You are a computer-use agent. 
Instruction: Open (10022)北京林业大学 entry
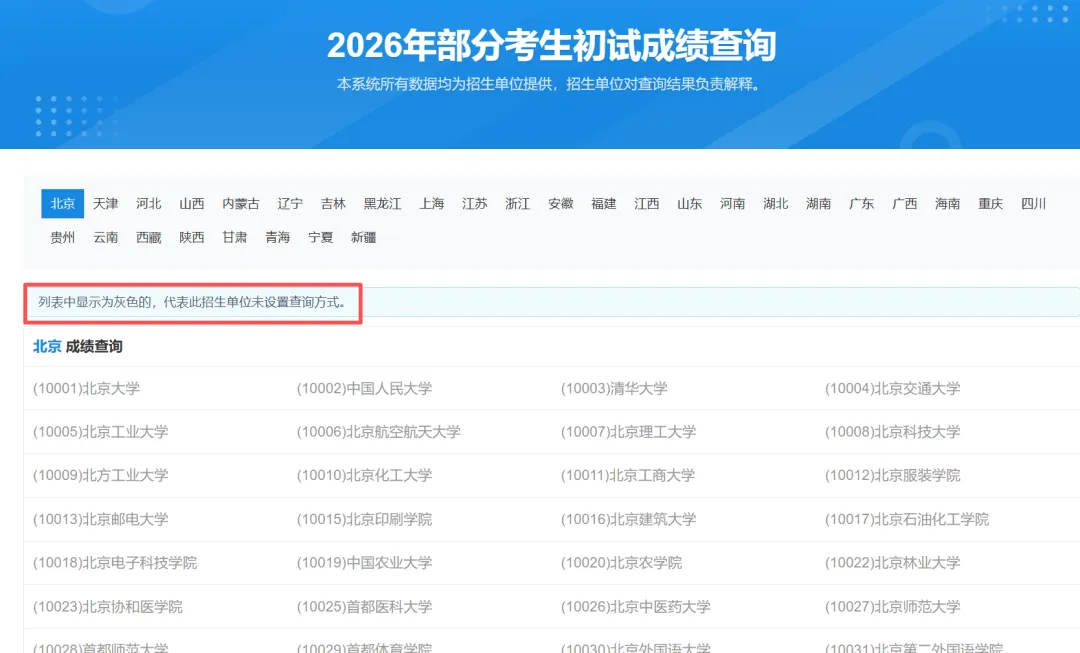point(893,563)
